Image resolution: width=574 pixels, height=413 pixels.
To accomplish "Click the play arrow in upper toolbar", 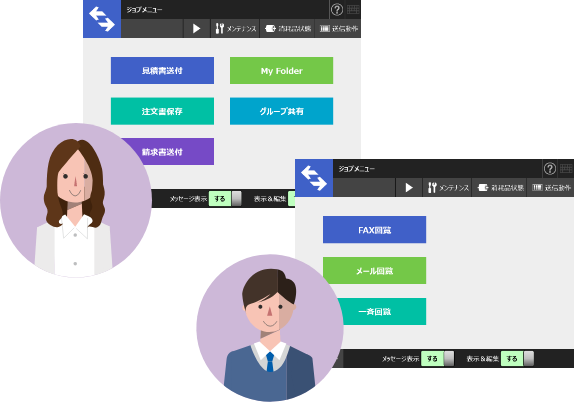I will point(197,29).
